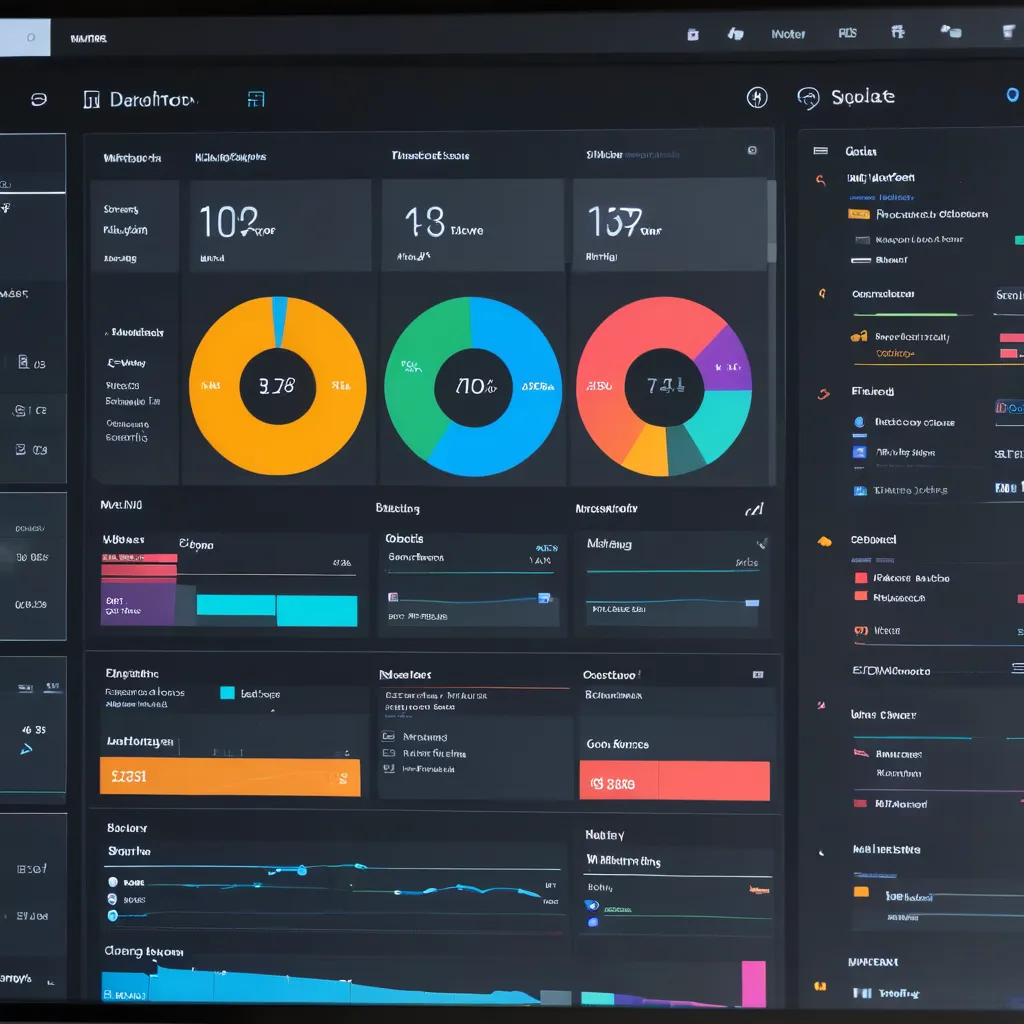Open the camera icon on the top toolbar

(693, 33)
